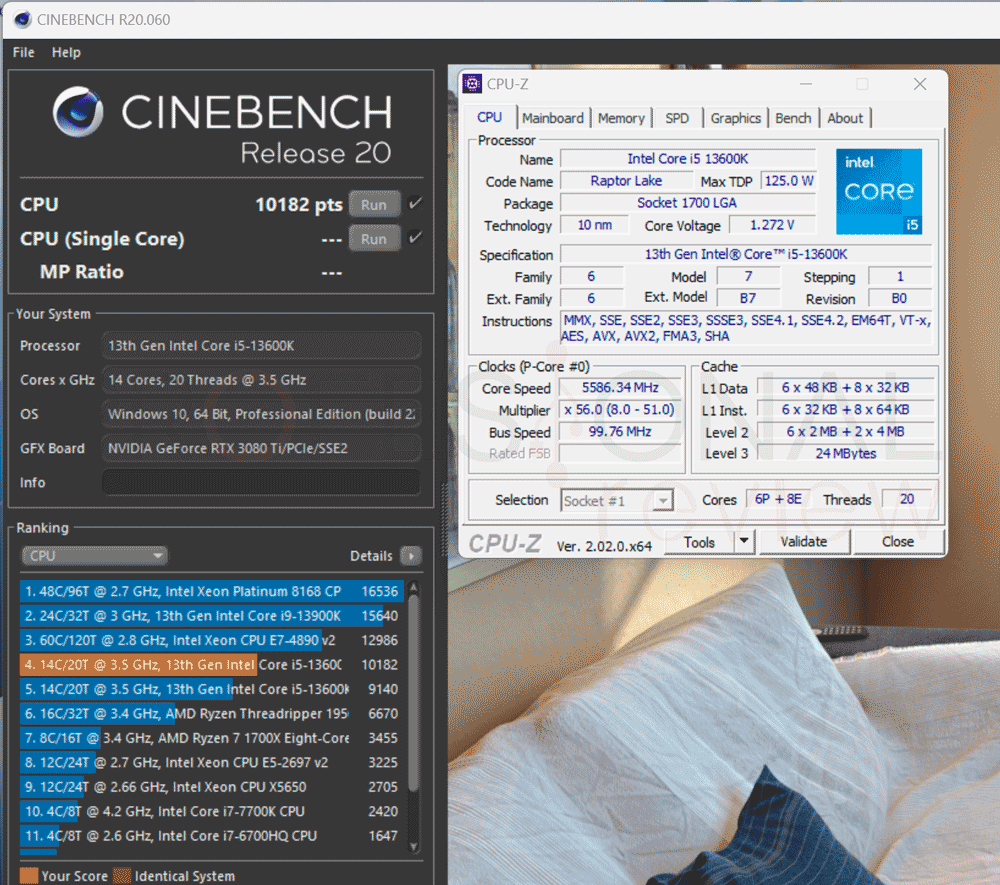The image size is (1000, 885).
Task: Select the Core i7-6700HQ ranking row
Action: tap(212, 836)
